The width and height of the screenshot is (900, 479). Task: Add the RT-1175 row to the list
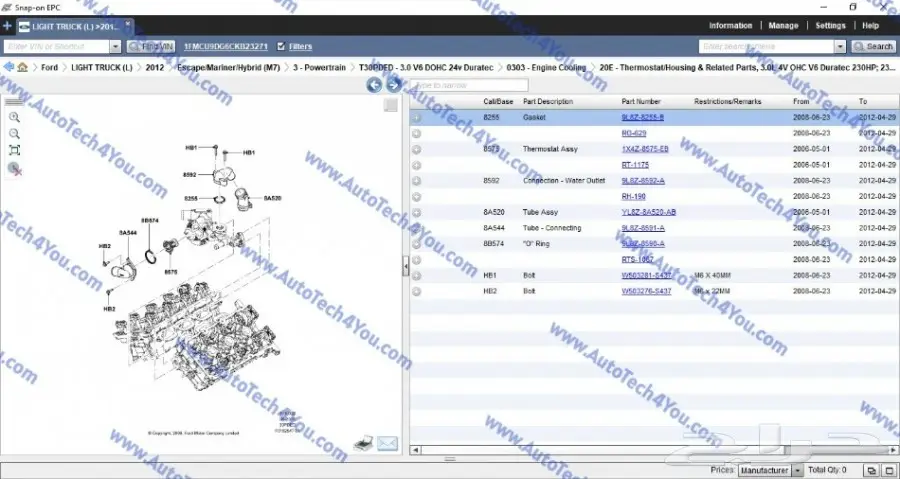coord(417,165)
